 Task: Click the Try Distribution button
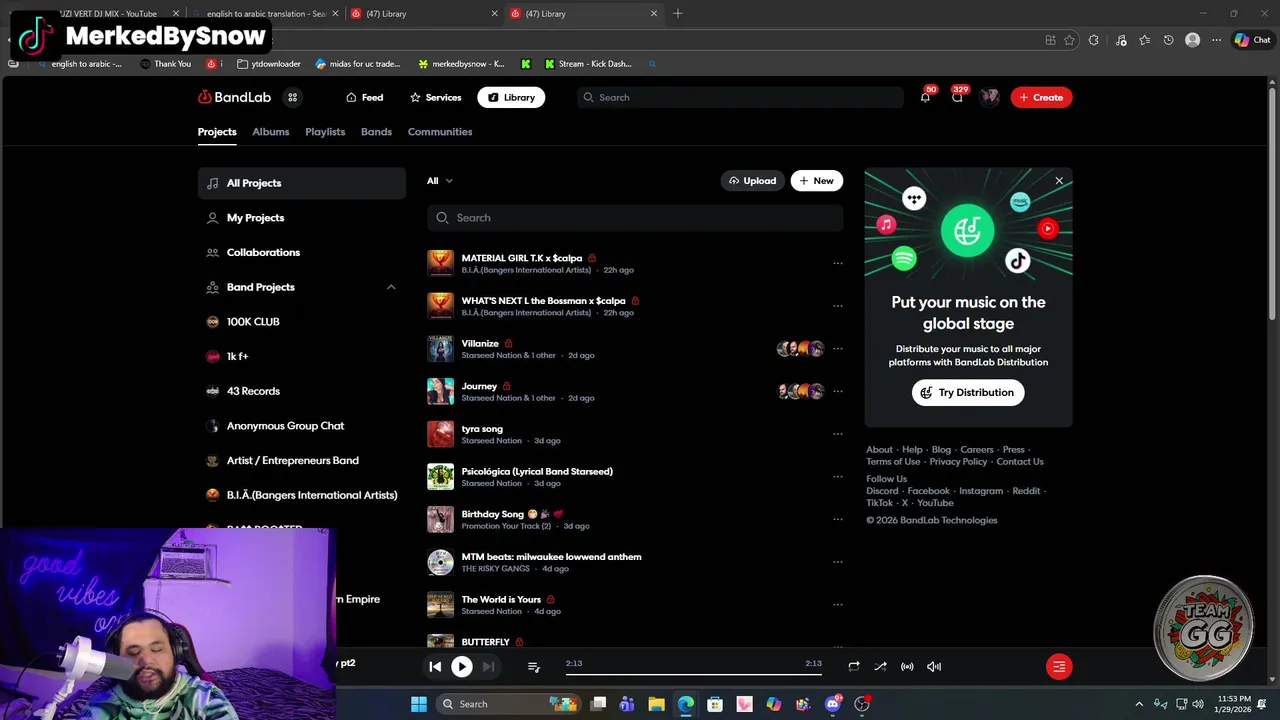pyautogui.click(x=968, y=392)
